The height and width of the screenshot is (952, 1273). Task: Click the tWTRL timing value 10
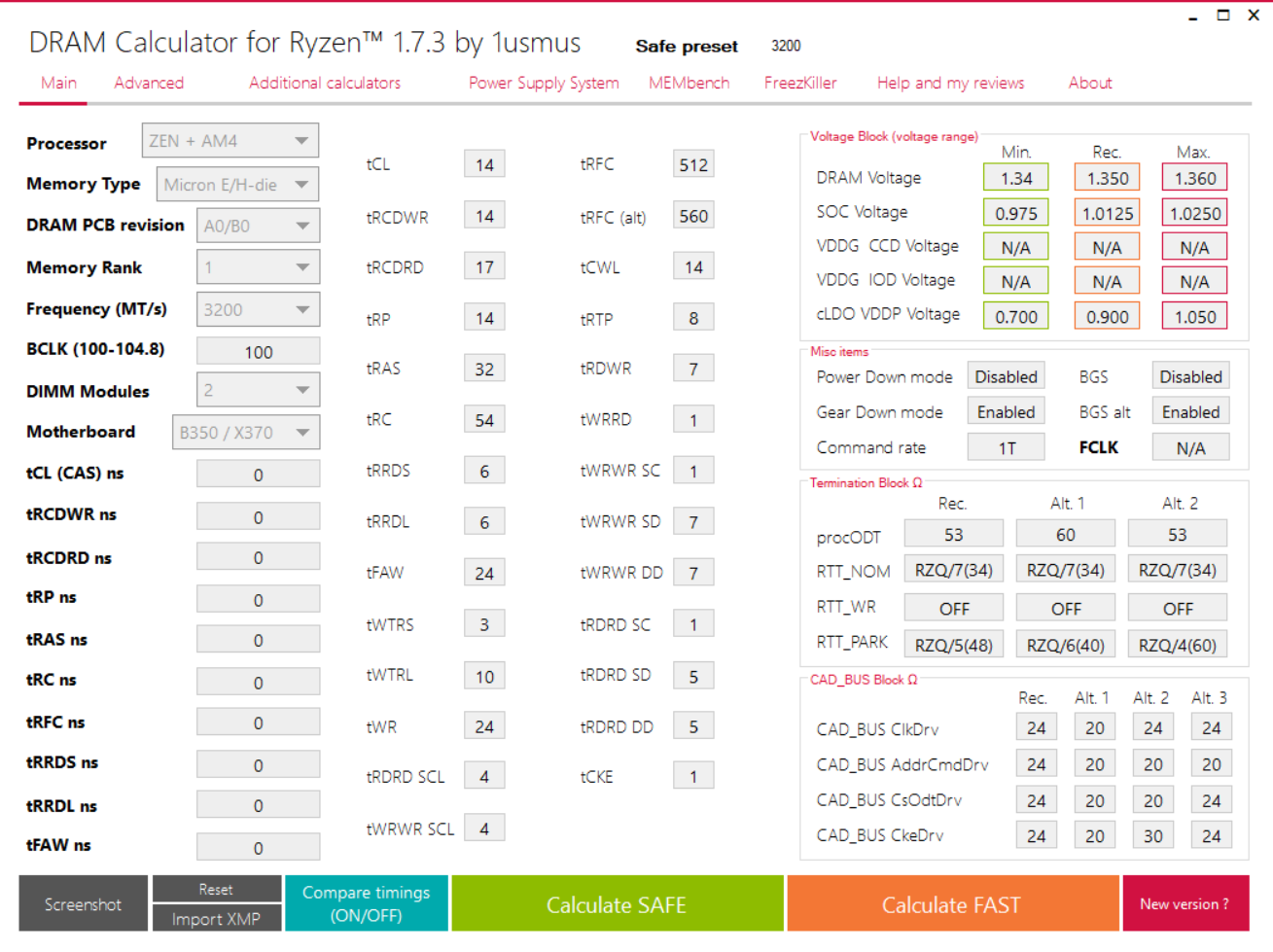(x=484, y=676)
